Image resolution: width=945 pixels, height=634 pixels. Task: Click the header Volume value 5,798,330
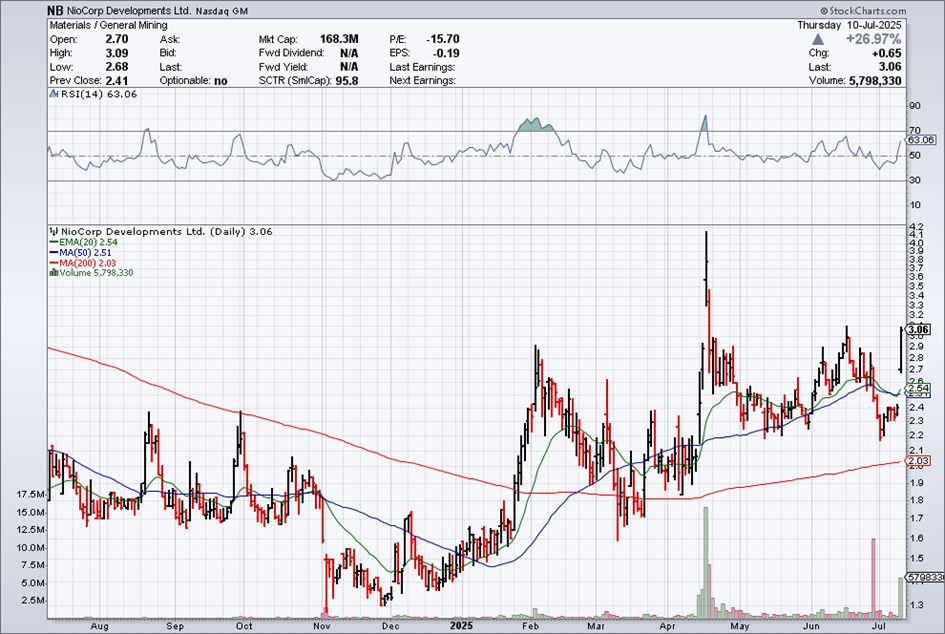(875, 81)
